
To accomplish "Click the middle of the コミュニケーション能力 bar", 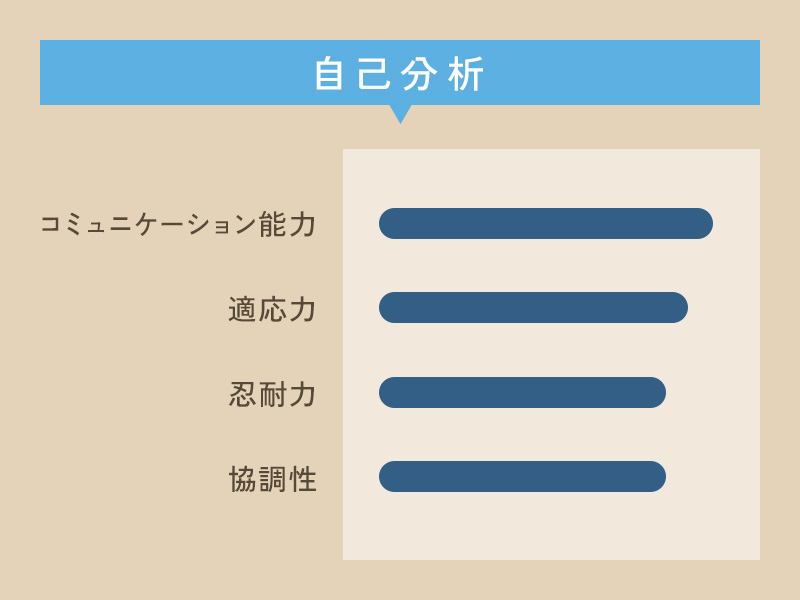I will pos(546,223).
